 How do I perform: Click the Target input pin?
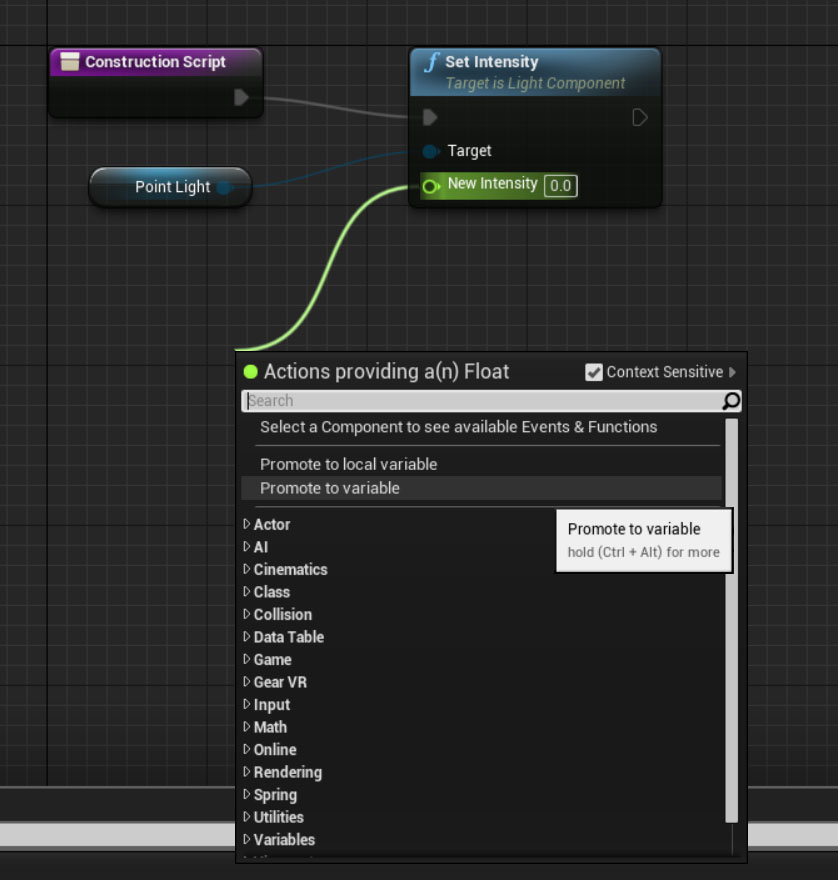coord(431,151)
